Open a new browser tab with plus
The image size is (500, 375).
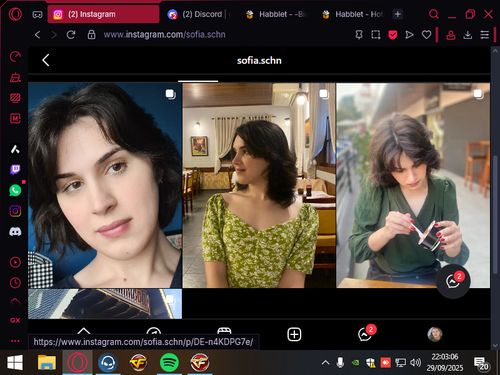coord(398,14)
